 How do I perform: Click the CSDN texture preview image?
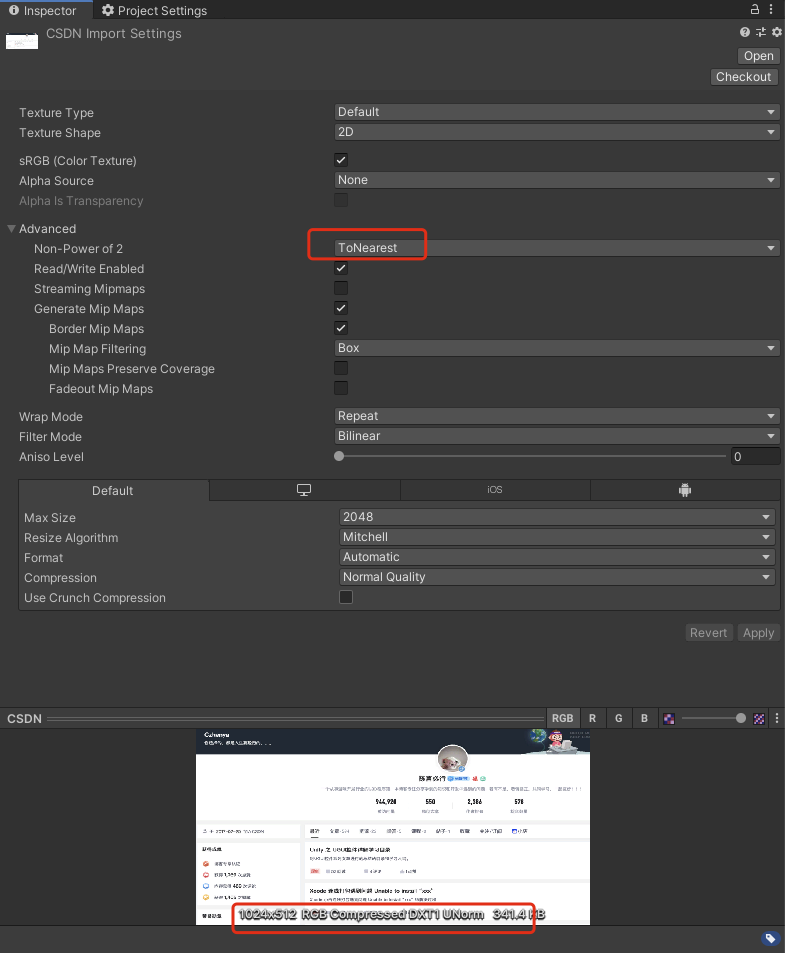(x=392, y=827)
